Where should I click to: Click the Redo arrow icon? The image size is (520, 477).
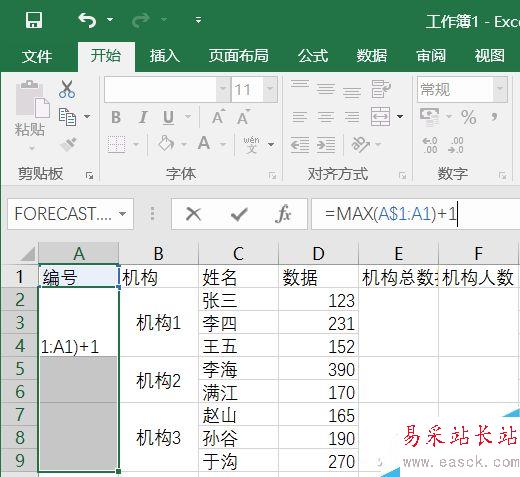click(x=141, y=20)
